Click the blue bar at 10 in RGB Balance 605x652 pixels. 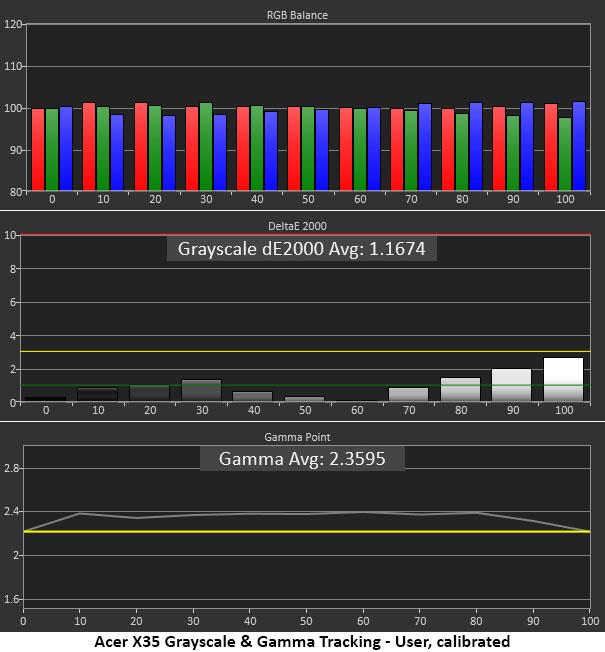pos(117,153)
